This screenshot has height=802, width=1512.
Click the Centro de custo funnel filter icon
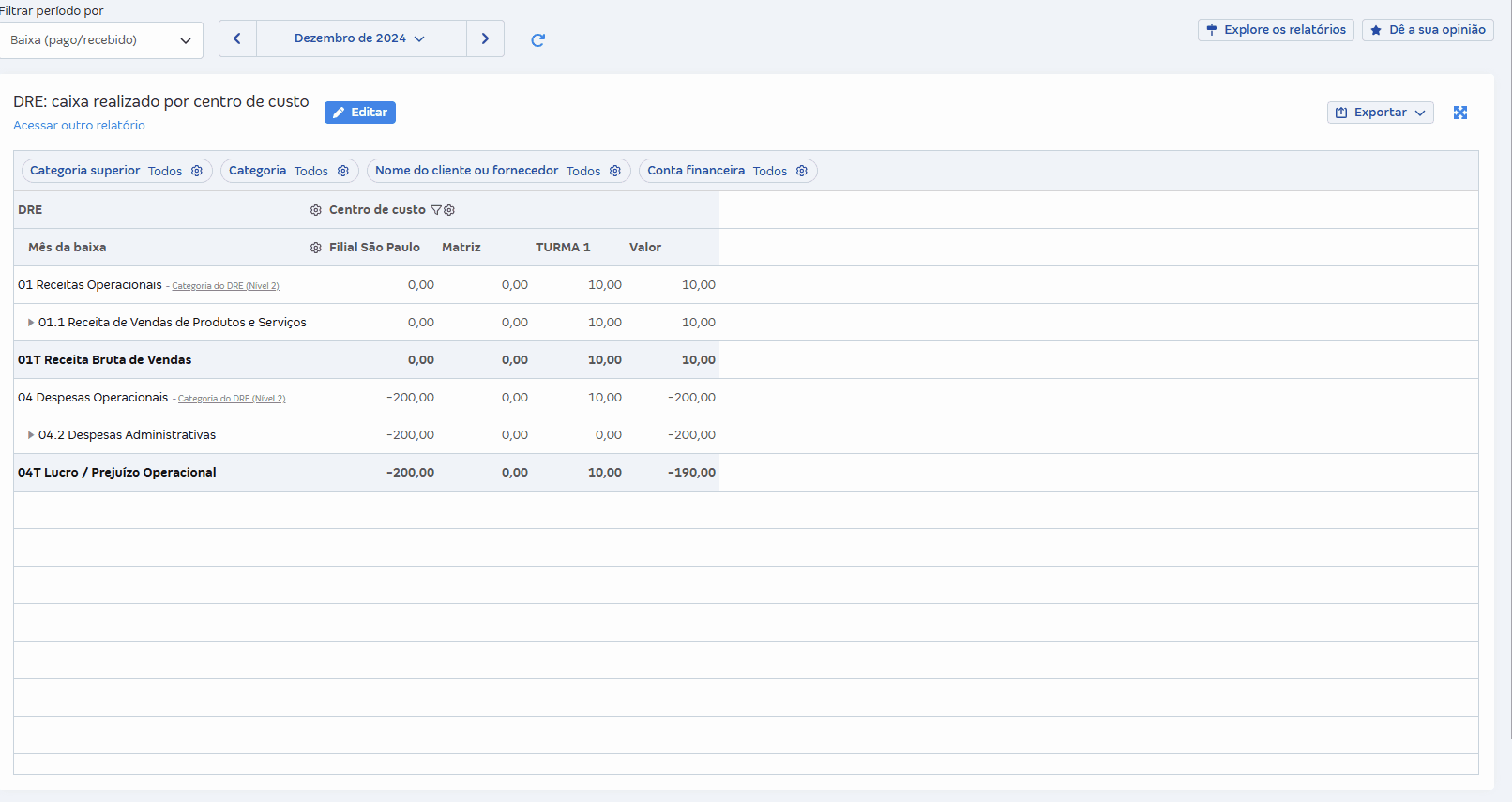click(x=436, y=210)
